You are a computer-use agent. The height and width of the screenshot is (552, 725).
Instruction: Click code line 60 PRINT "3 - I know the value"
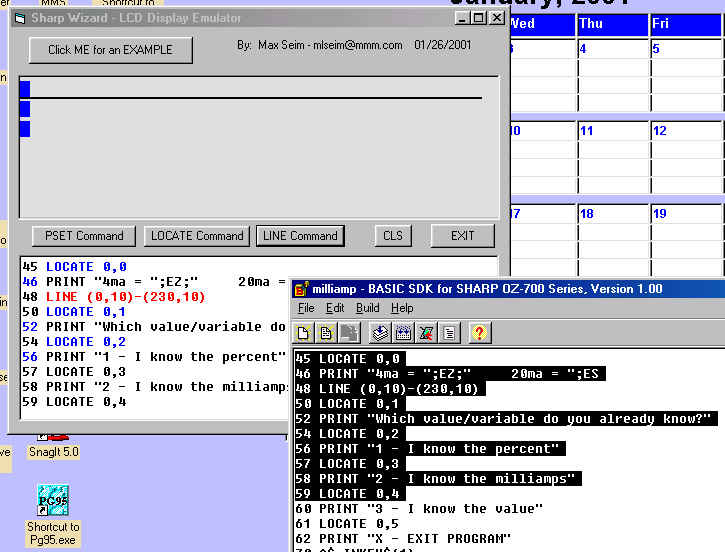tap(431, 509)
